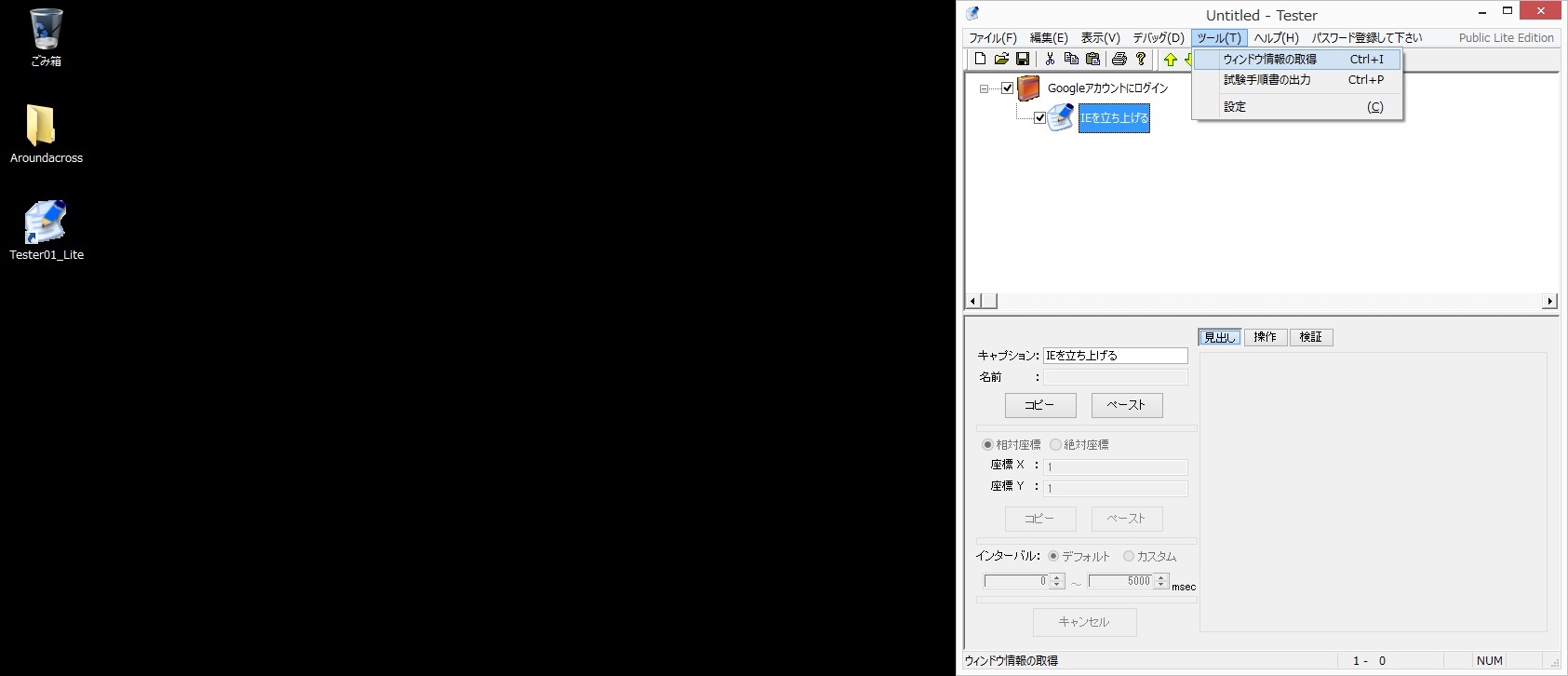Click the Cut scissors icon
Screen dimensions: 1568x676
point(1050,59)
